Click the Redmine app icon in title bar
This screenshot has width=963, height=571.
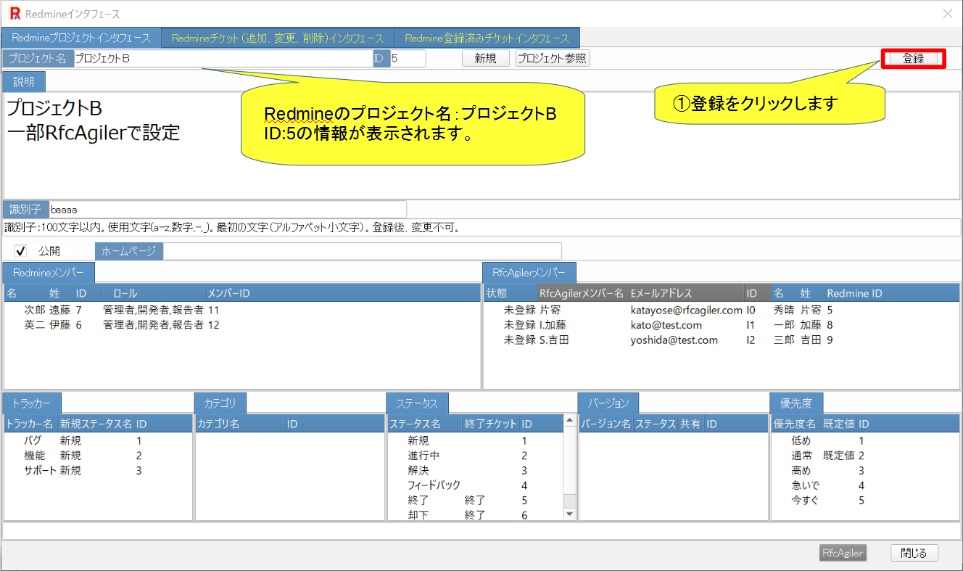15,14
